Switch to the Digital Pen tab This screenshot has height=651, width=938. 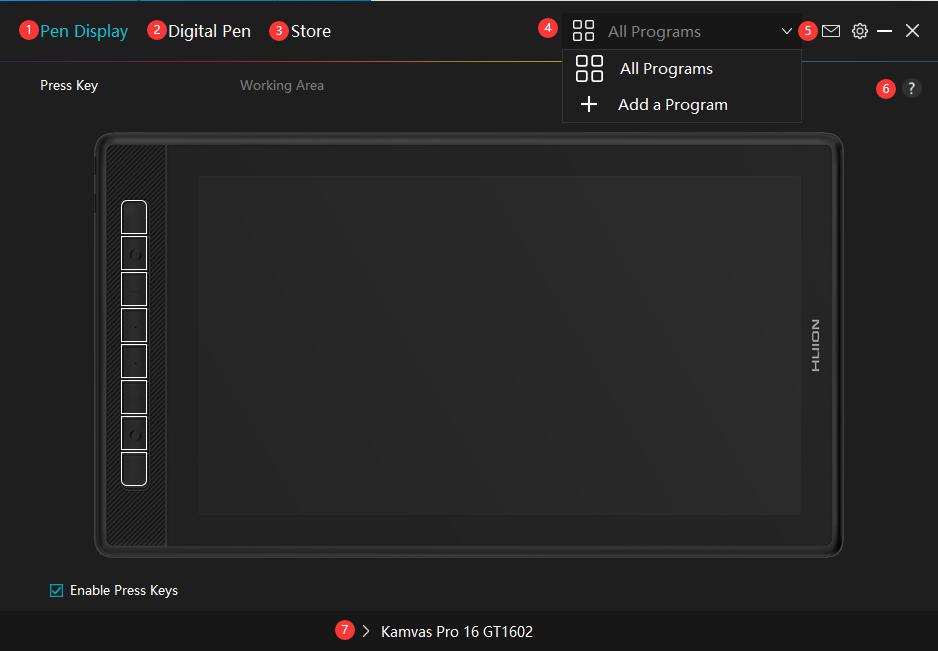(x=209, y=31)
